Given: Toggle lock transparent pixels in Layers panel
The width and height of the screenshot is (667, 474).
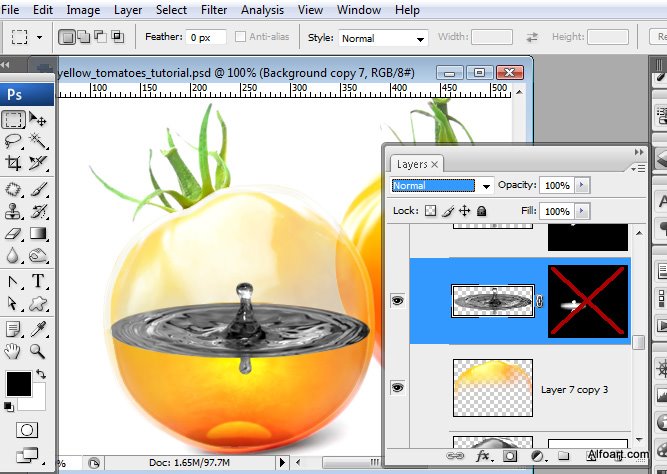Looking at the screenshot, I should [431, 212].
